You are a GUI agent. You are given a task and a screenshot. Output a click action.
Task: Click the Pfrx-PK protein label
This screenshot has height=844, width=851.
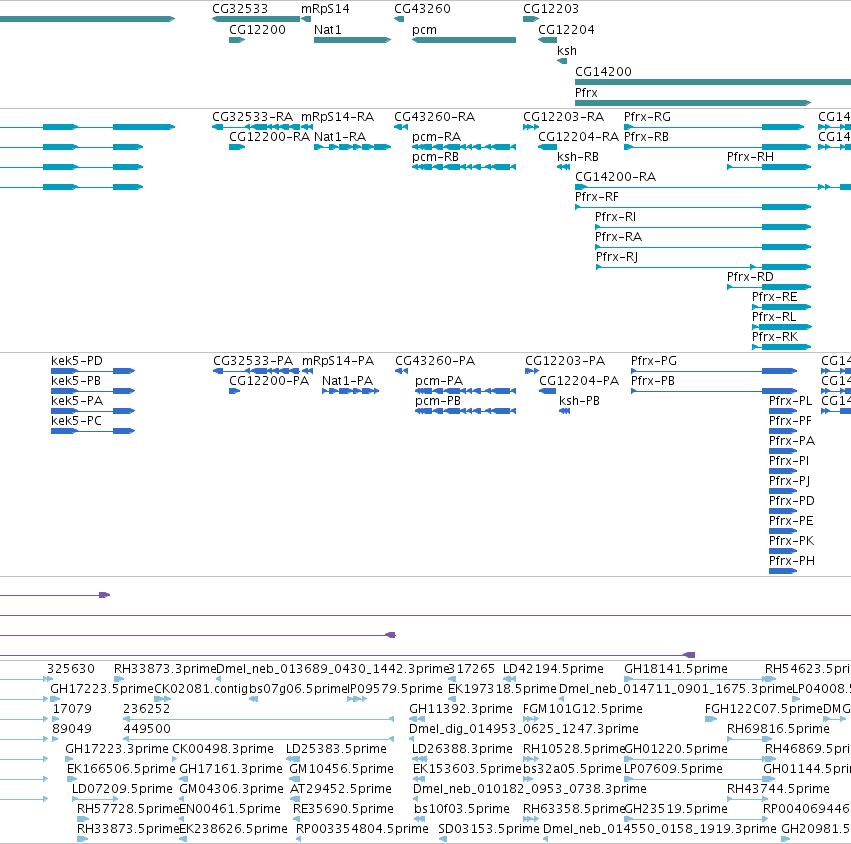coord(791,541)
